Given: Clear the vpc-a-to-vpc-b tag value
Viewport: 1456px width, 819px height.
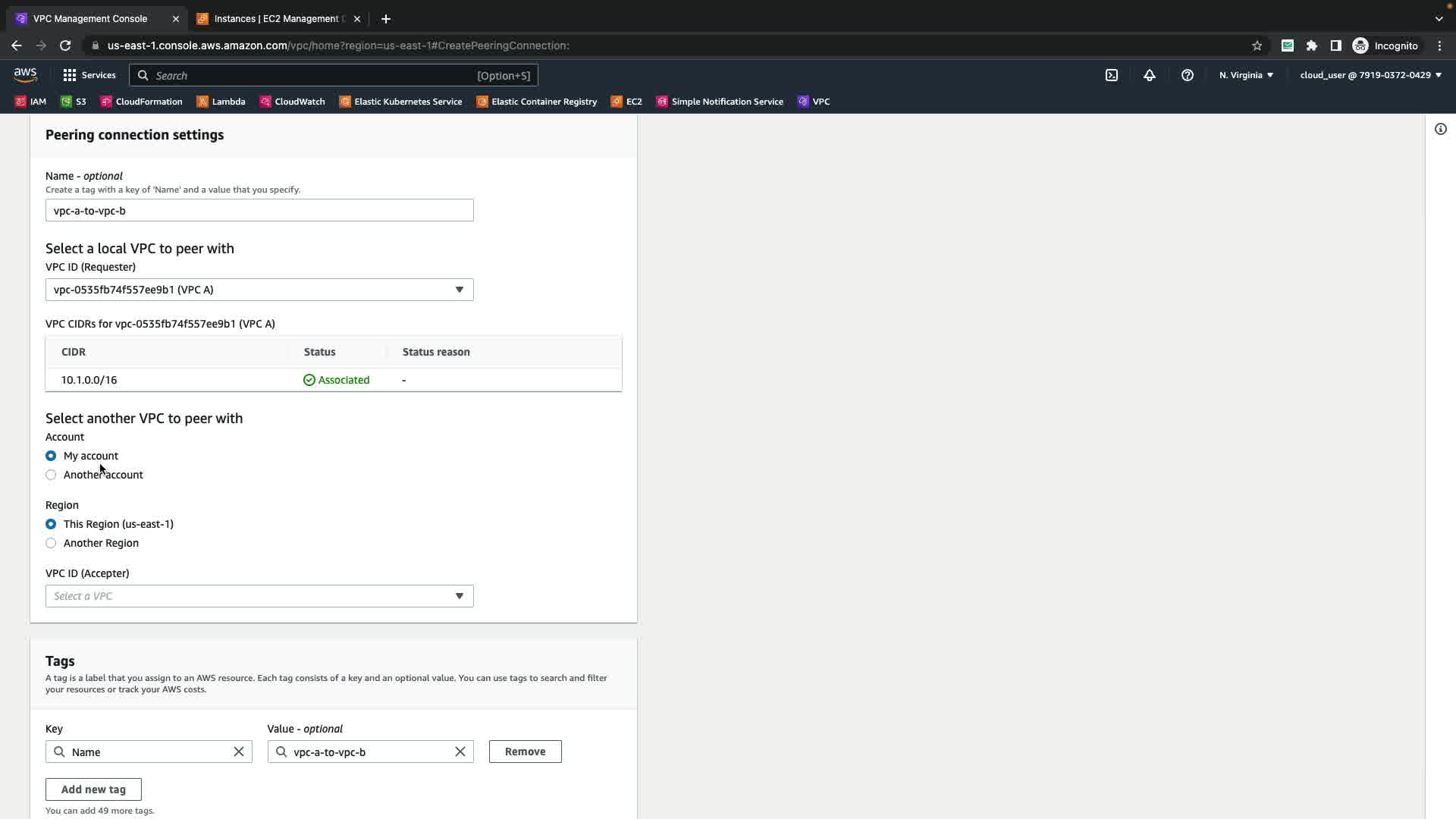Looking at the screenshot, I should click(x=460, y=752).
